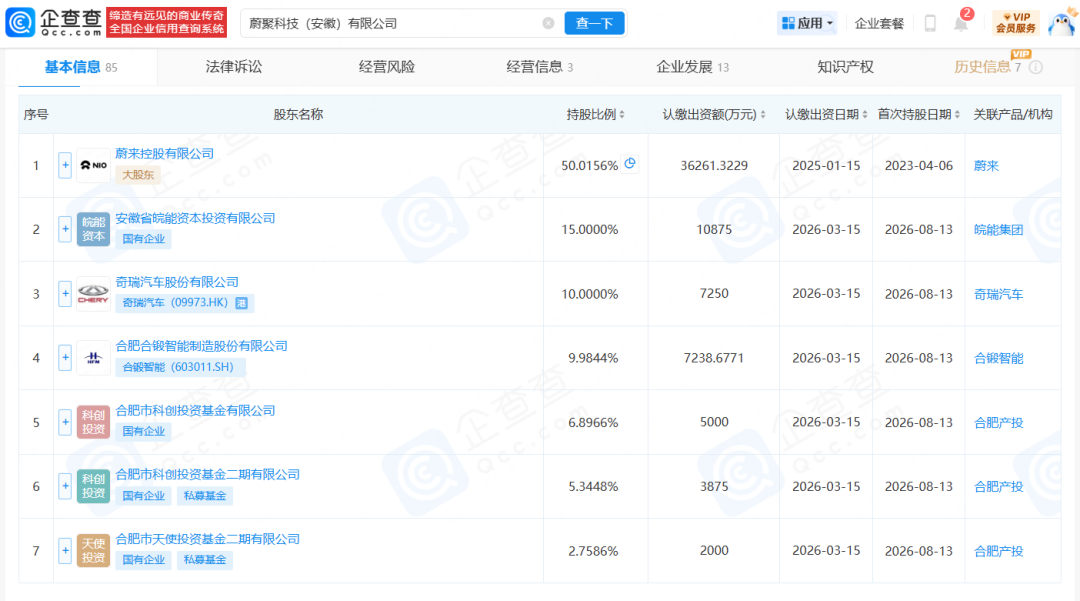This screenshot has height=601, width=1080.
Task: Open 合肥市科创投资基金二期有限公司 link
Action: (x=207, y=475)
